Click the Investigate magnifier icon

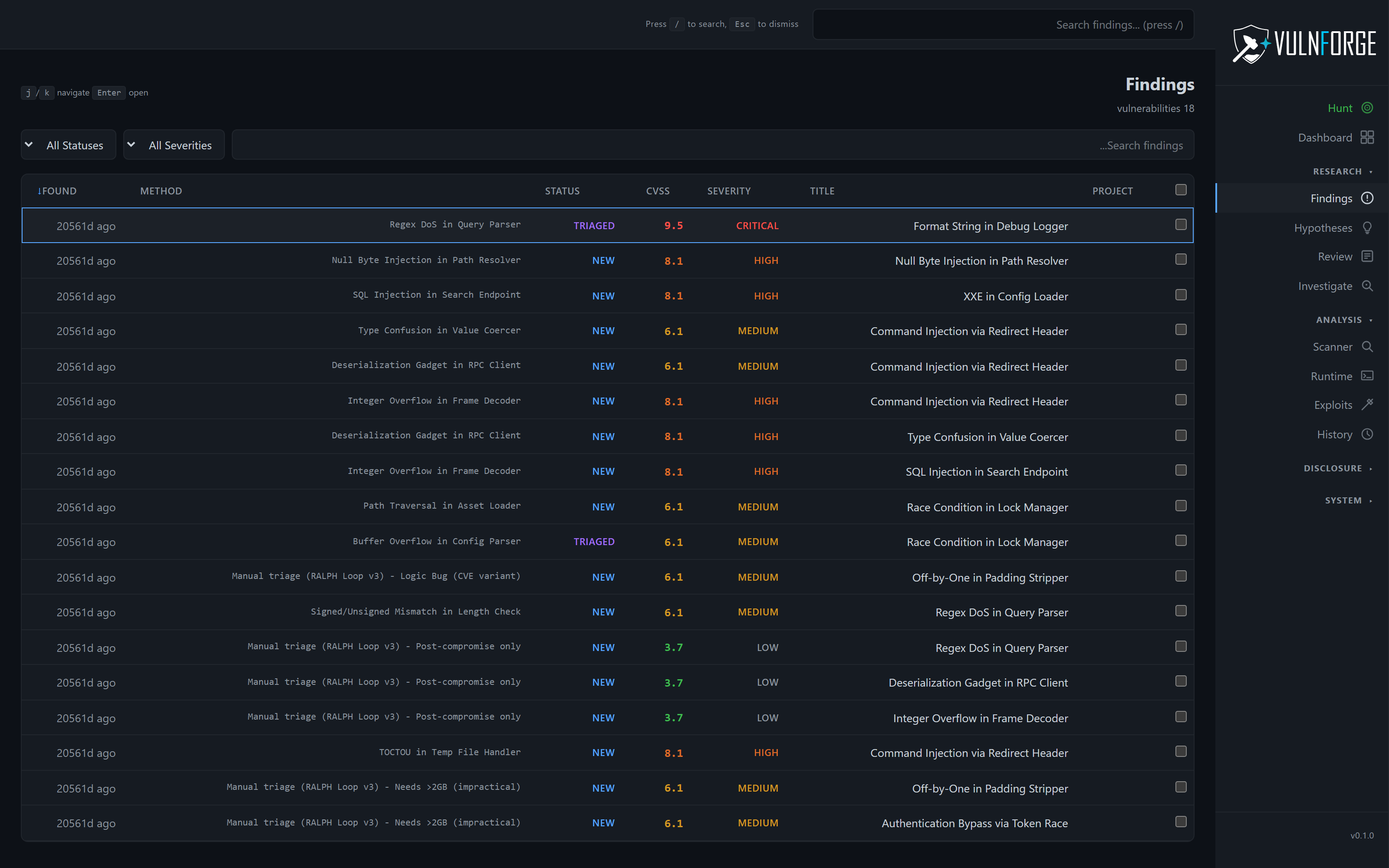point(1367,286)
